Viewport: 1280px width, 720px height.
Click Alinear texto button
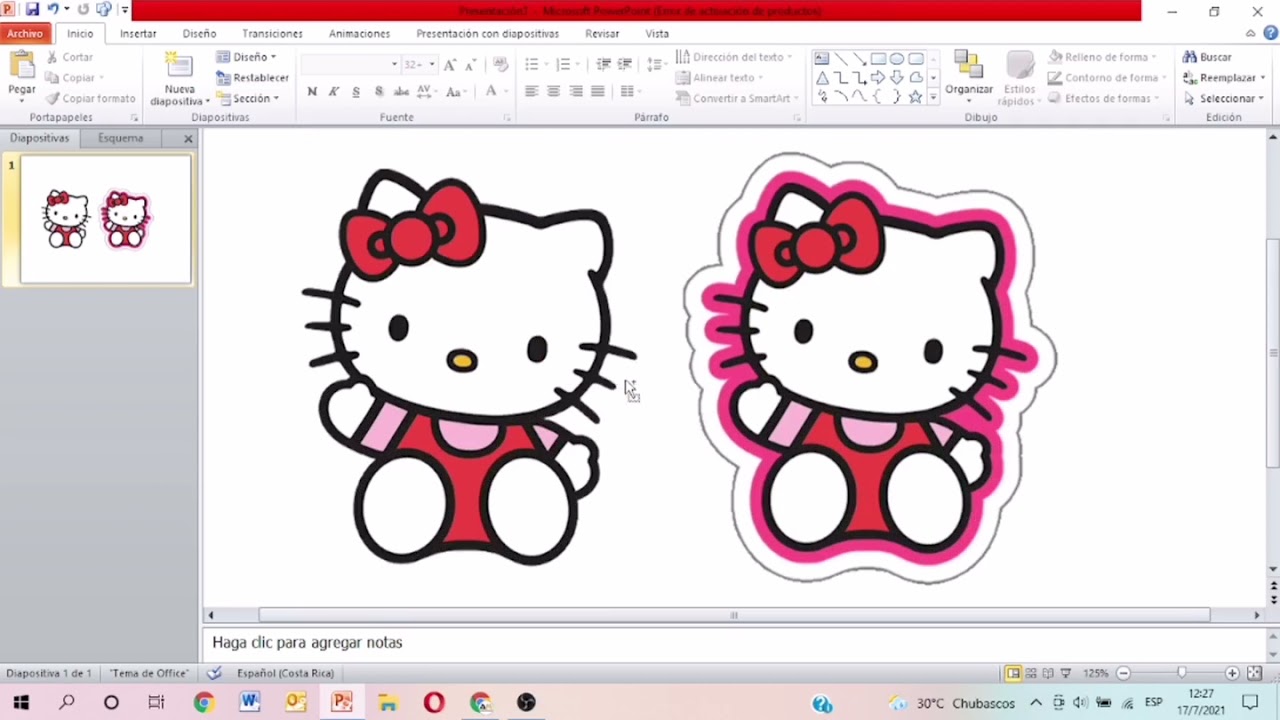[719, 78]
